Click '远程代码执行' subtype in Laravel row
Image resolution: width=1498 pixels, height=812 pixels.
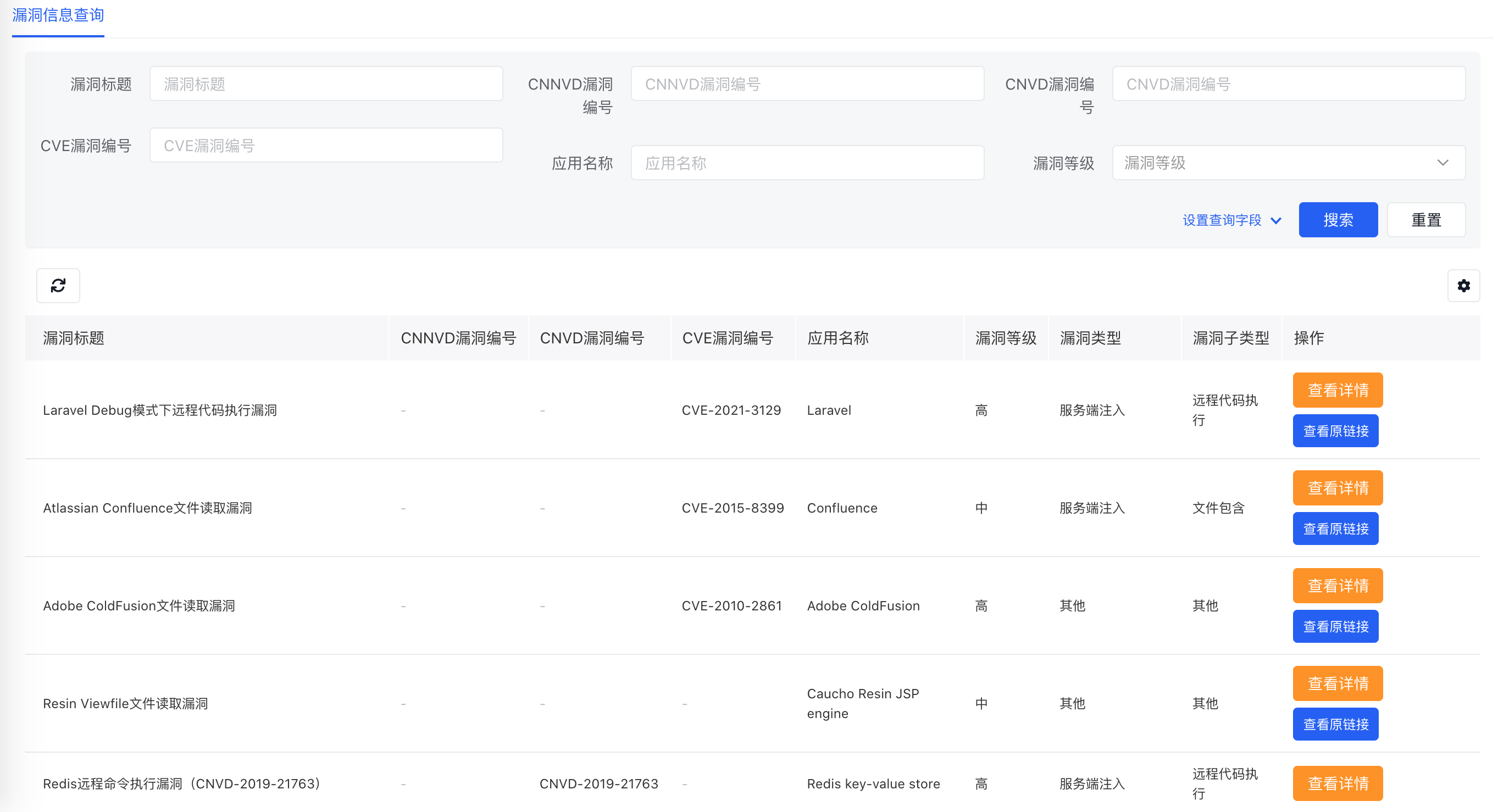click(1225, 410)
